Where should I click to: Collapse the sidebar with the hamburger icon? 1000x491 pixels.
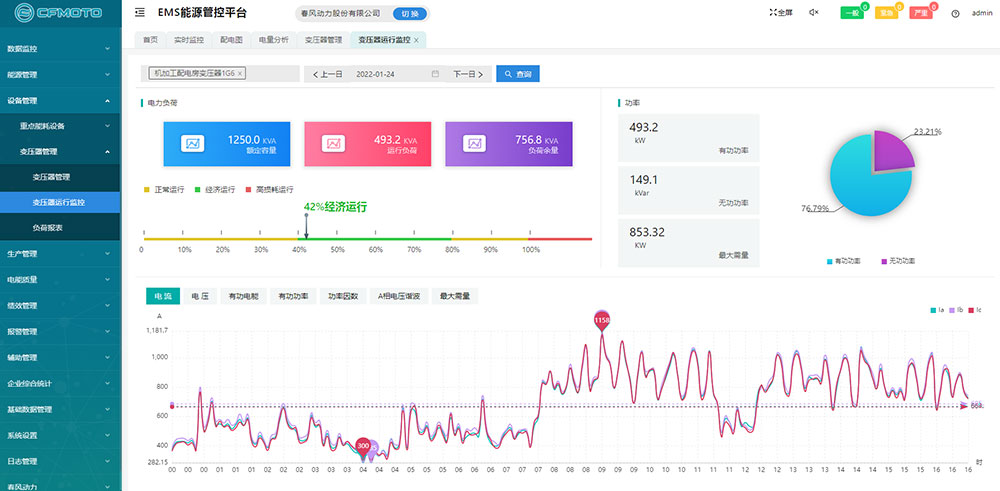click(140, 12)
